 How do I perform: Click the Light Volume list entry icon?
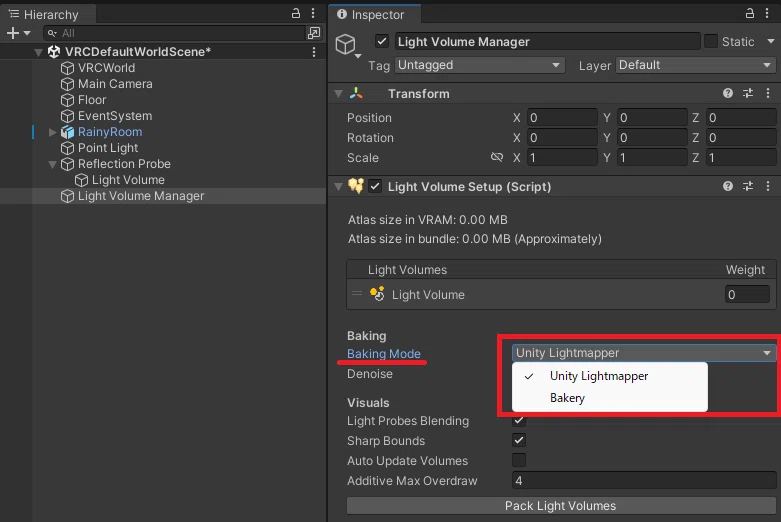tap(377, 294)
